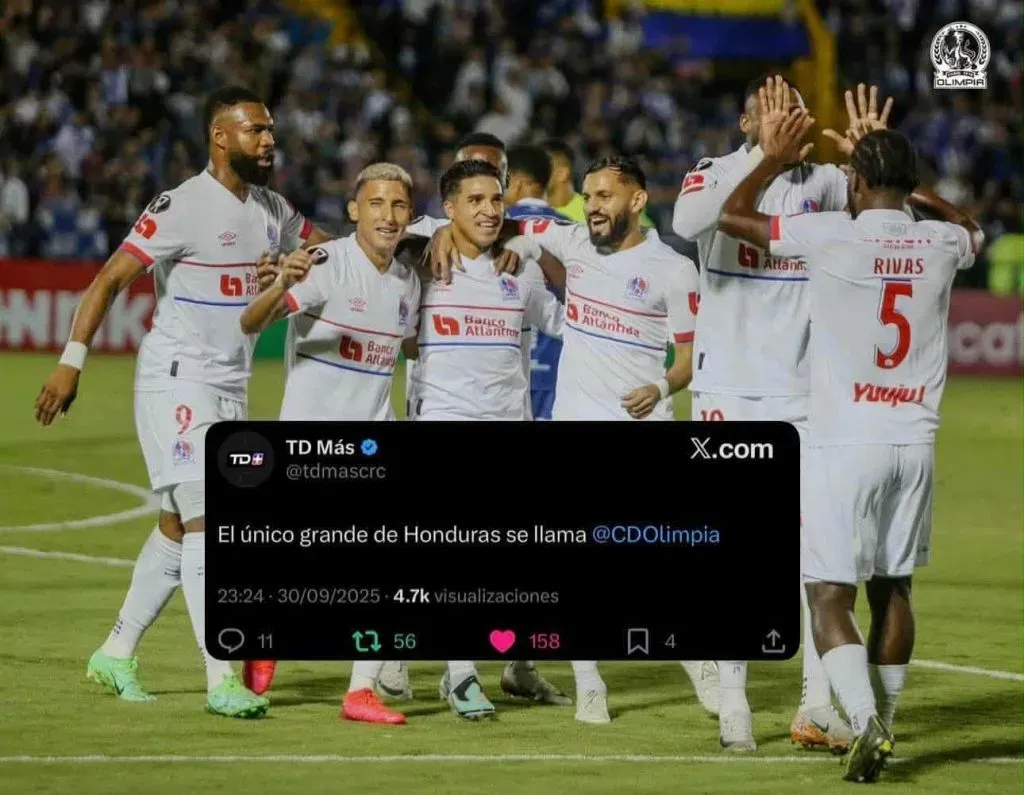Click the share upload icon

click(x=773, y=641)
